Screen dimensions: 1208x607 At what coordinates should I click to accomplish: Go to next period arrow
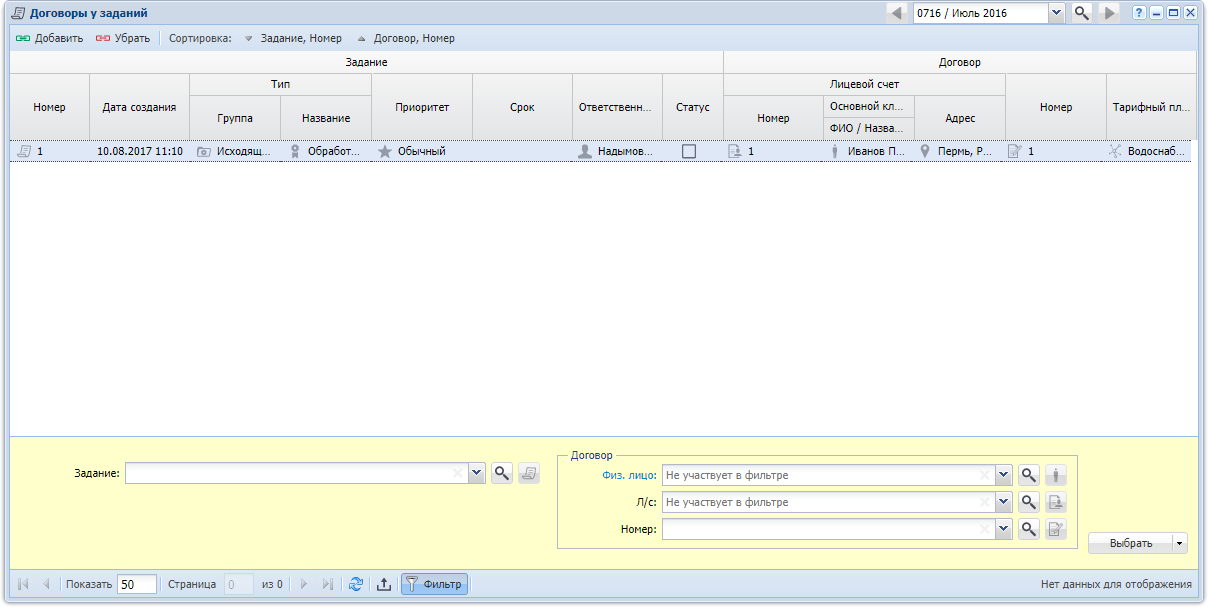pyautogui.click(x=1108, y=13)
